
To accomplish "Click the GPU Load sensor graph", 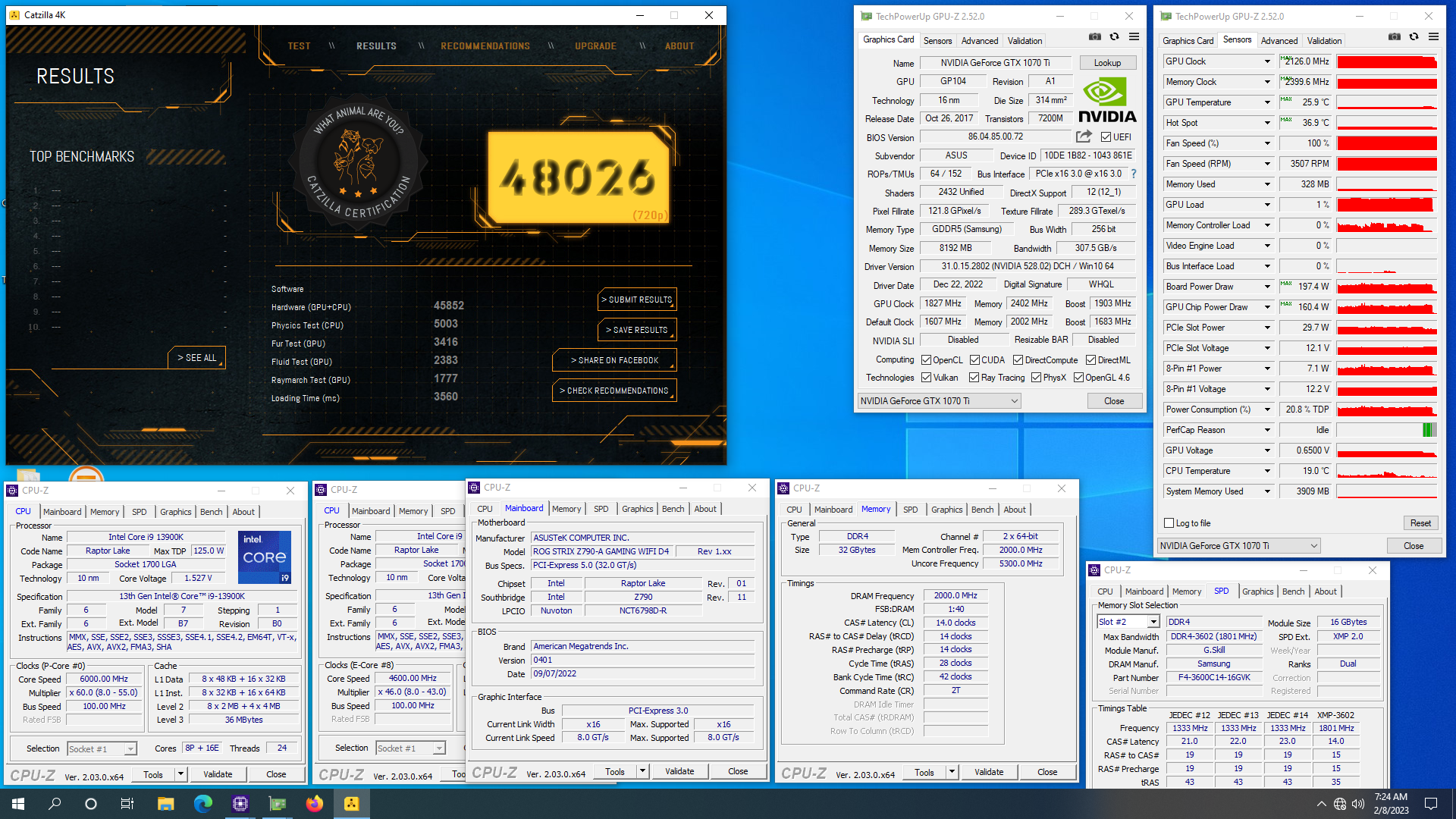I will point(1387,205).
